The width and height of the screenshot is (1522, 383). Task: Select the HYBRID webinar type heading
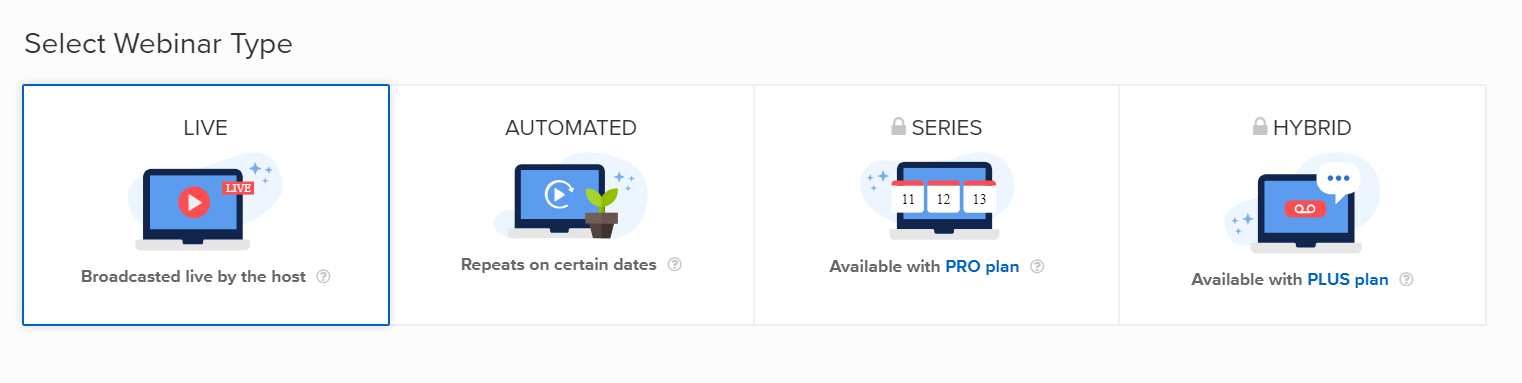tap(1312, 128)
